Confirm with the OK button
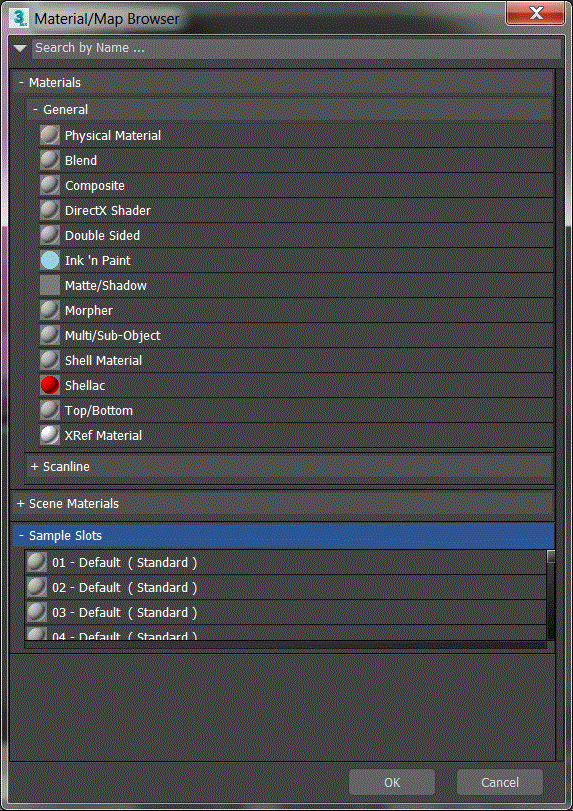 pyautogui.click(x=391, y=782)
